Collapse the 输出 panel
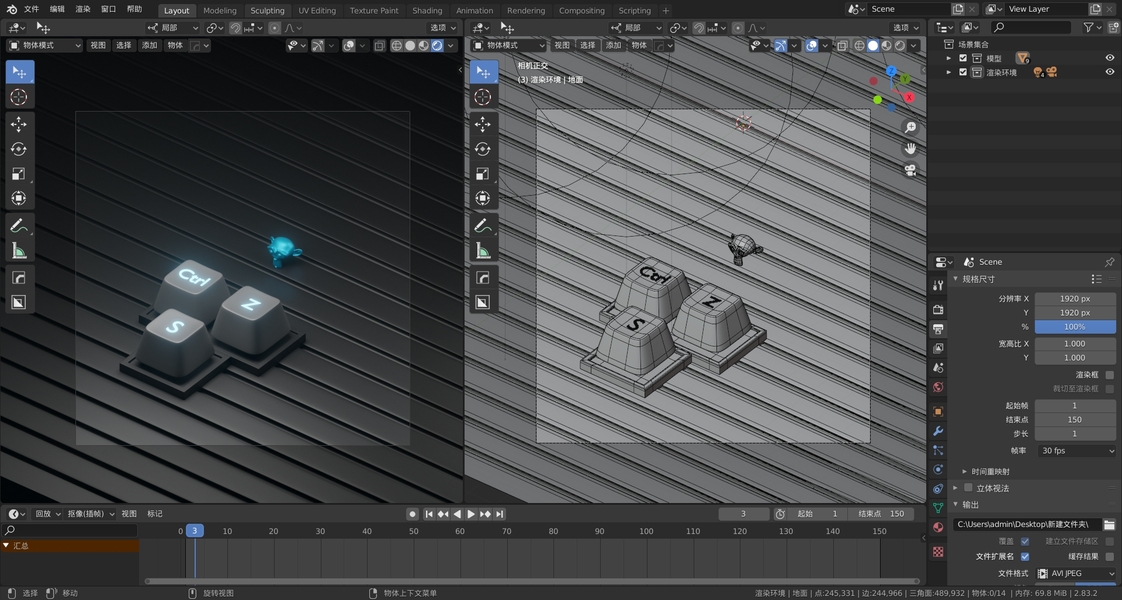The image size is (1122, 600). pos(956,504)
